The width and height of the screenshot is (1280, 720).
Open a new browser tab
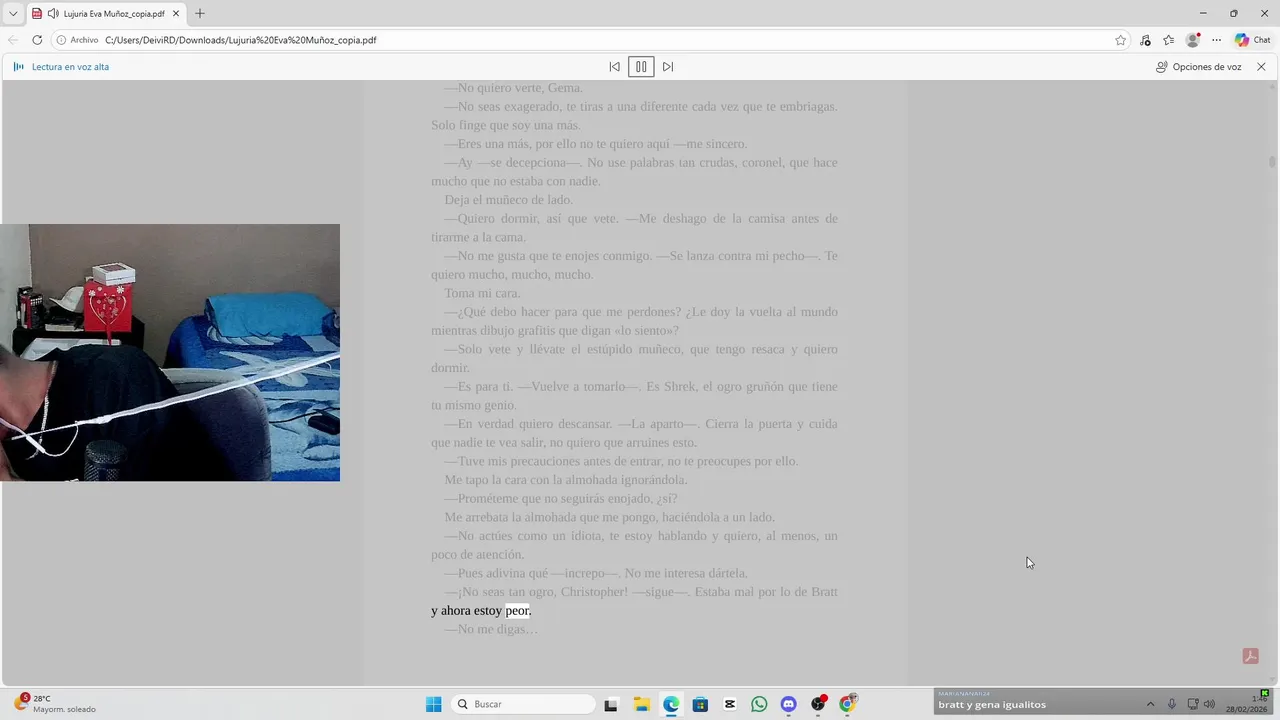200,13
